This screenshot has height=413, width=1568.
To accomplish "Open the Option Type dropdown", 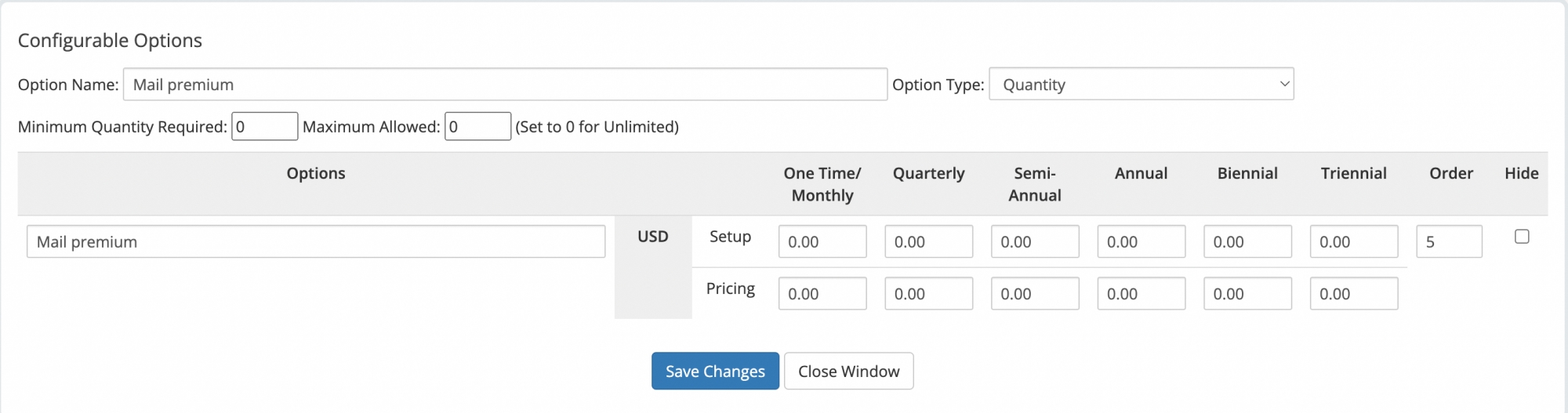I will [1142, 85].
